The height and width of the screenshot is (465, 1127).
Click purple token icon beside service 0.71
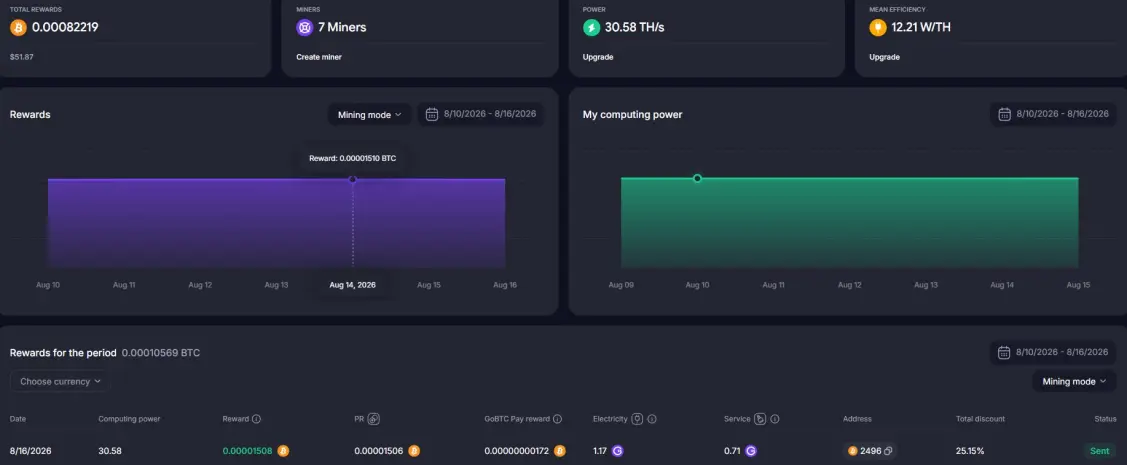[x=750, y=451]
